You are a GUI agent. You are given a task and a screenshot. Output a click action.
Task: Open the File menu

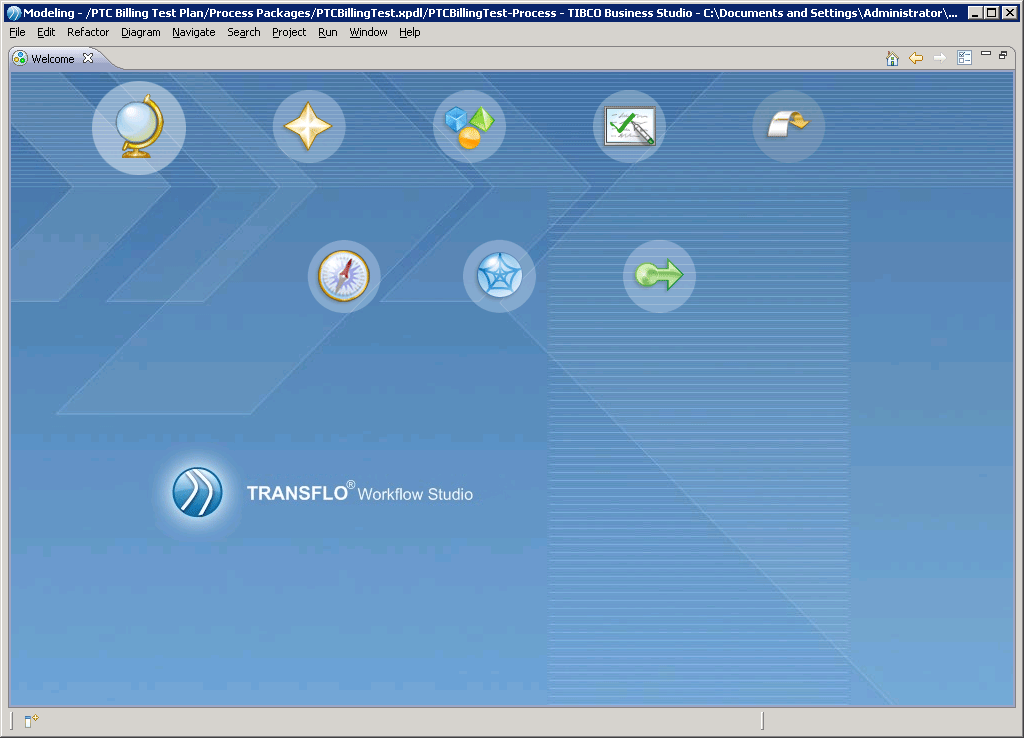(16, 32)
